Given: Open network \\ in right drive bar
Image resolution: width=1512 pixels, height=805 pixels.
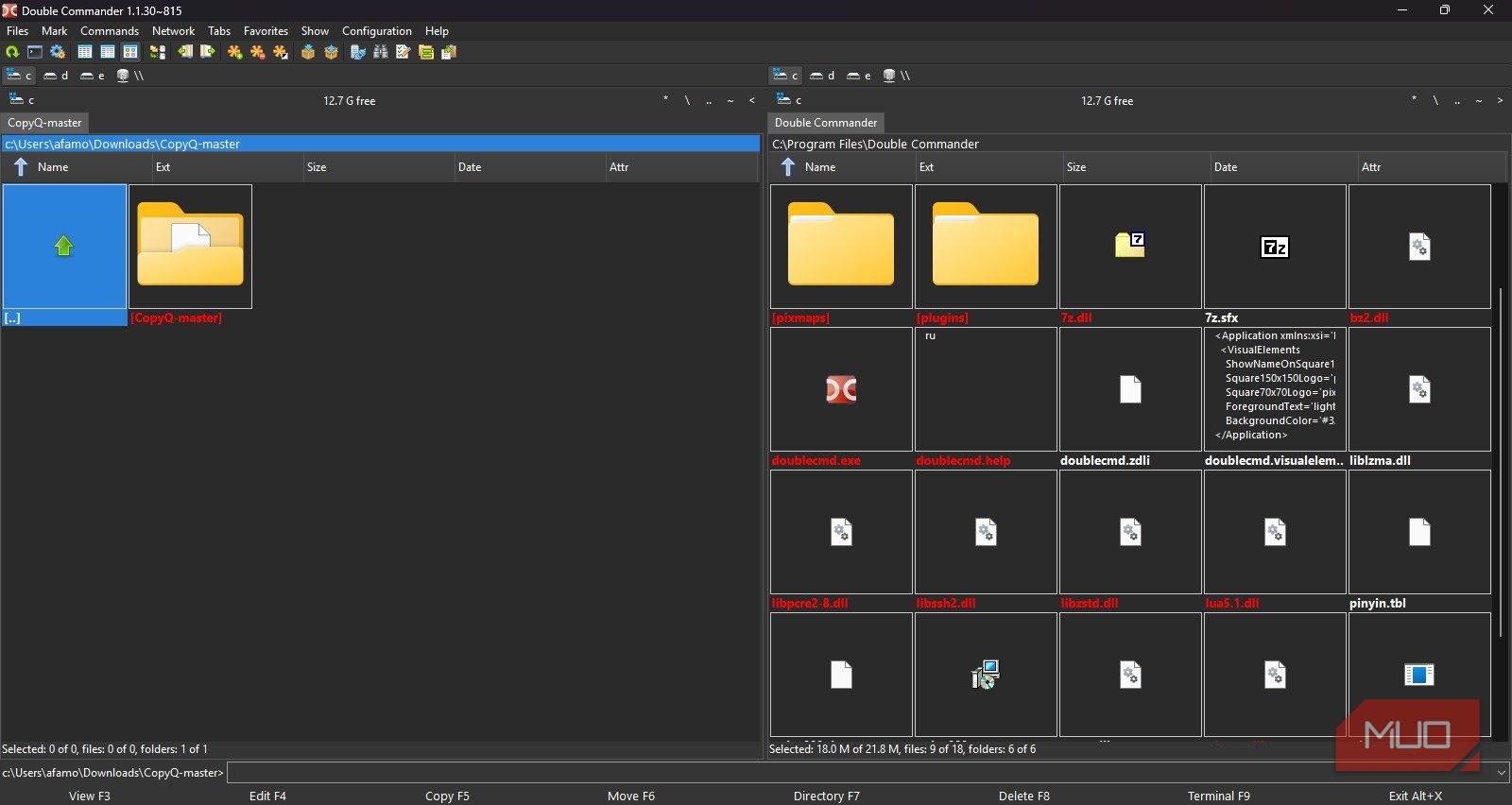Looking at the screenshot, I should [x=896, y=76].
